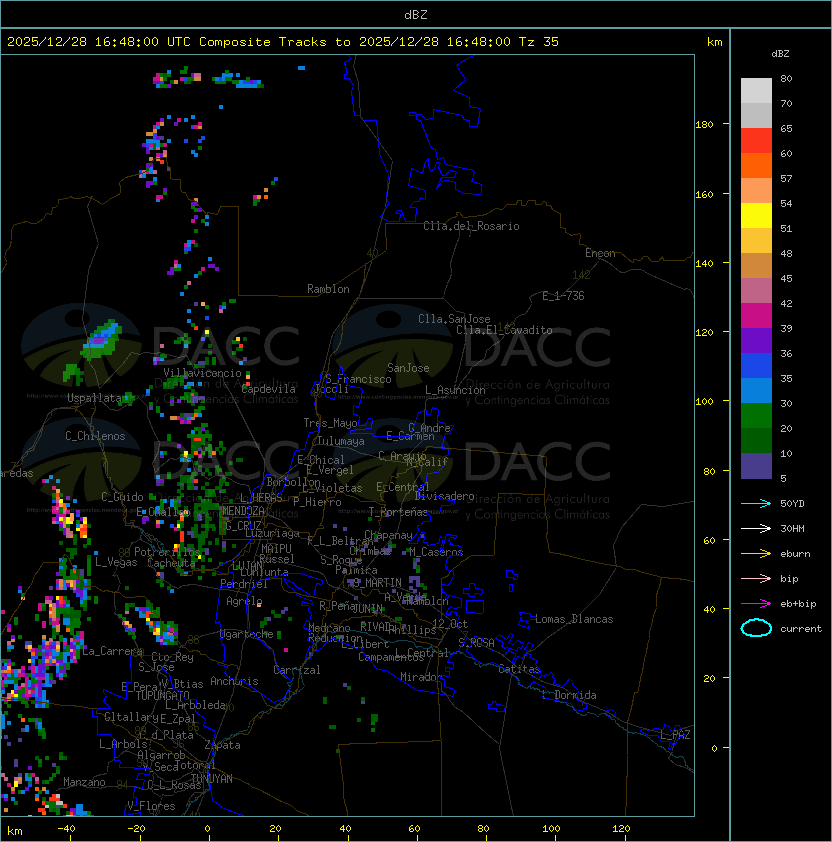Image resolution: width=832 pixels, height=842 pixels.
Task: Click the 'Mirador' map label
Action: point(421,677)
